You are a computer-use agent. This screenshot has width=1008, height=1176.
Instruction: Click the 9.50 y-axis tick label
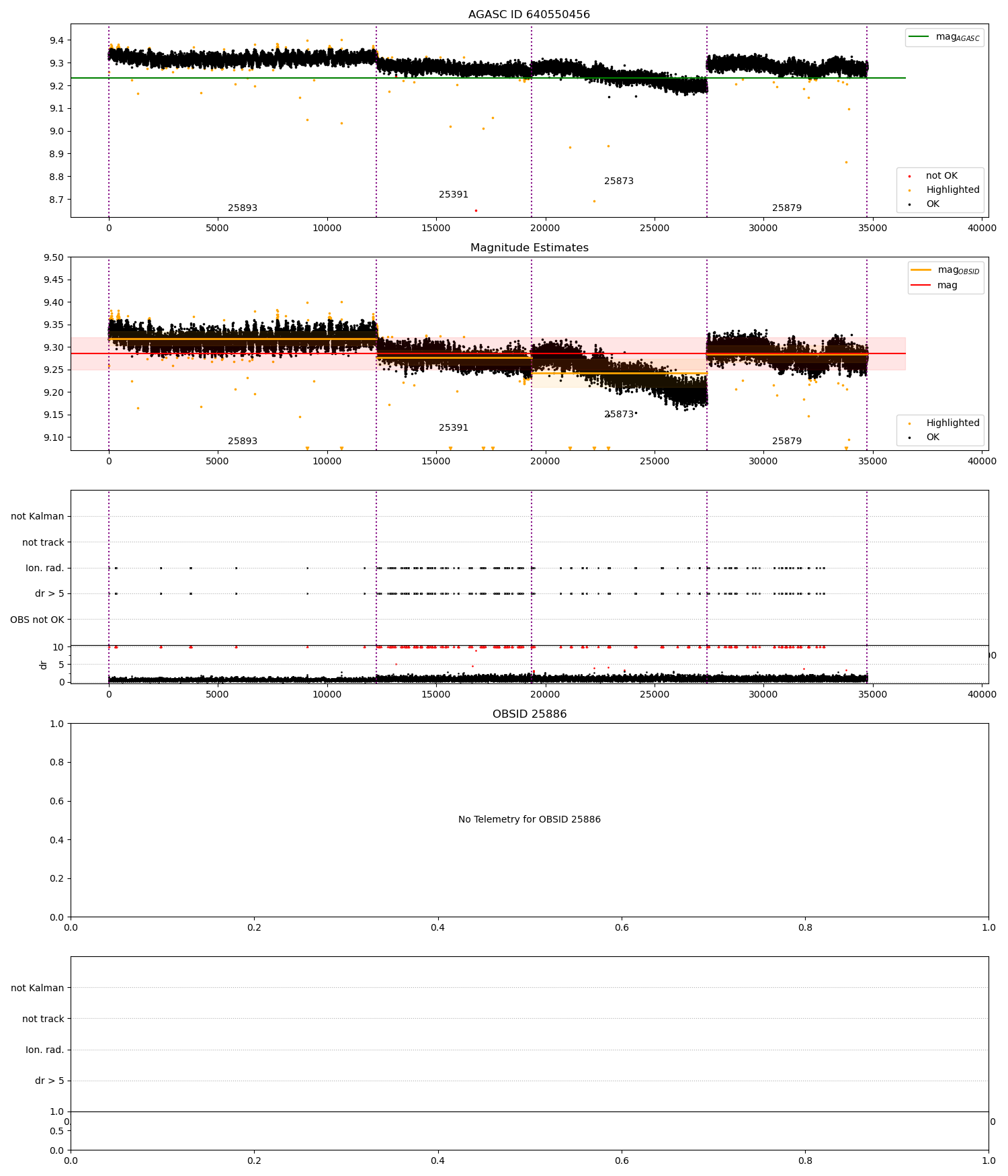[x=53, y=257]
